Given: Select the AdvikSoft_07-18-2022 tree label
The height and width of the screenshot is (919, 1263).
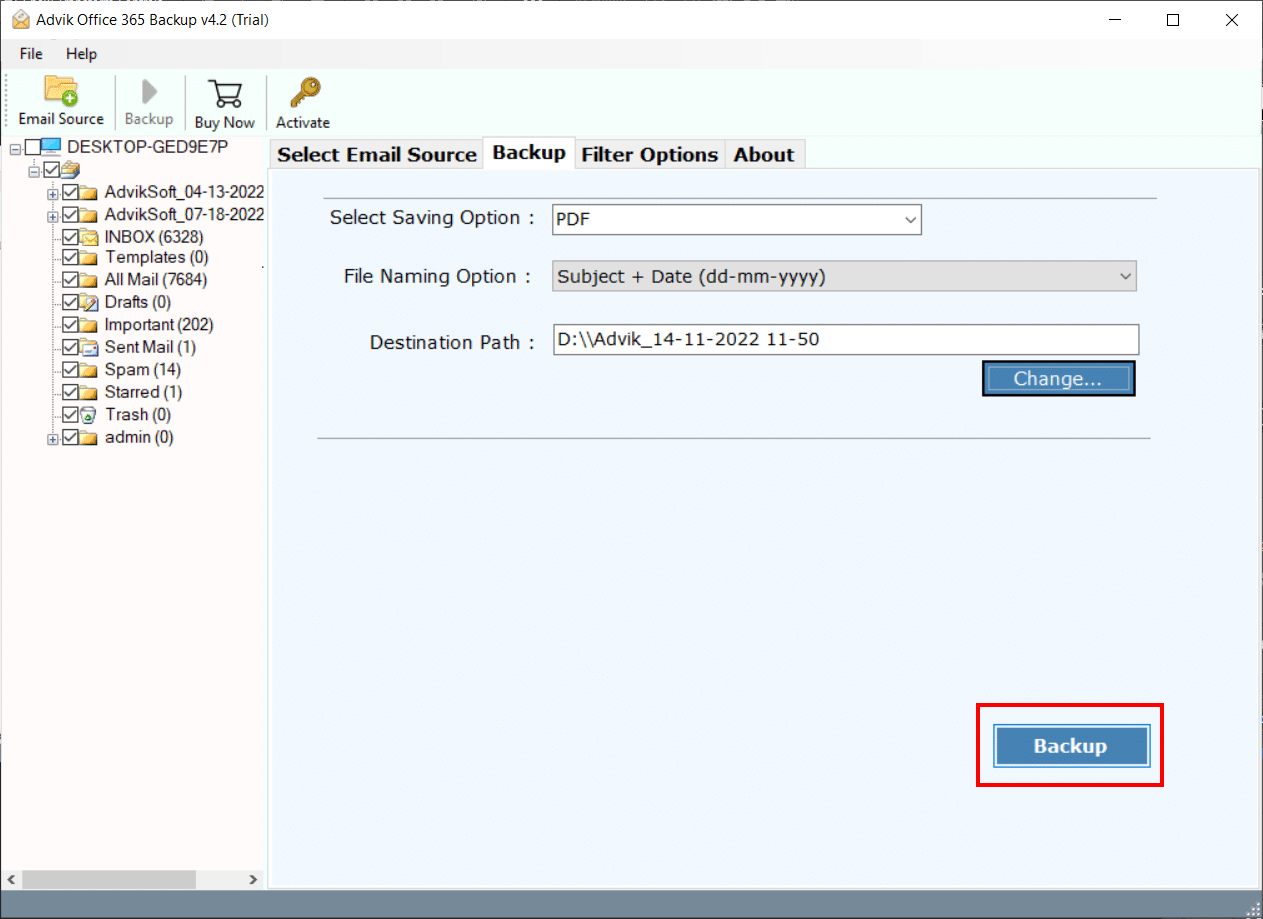Looking at the screenshot, I should tap(184, 214).
